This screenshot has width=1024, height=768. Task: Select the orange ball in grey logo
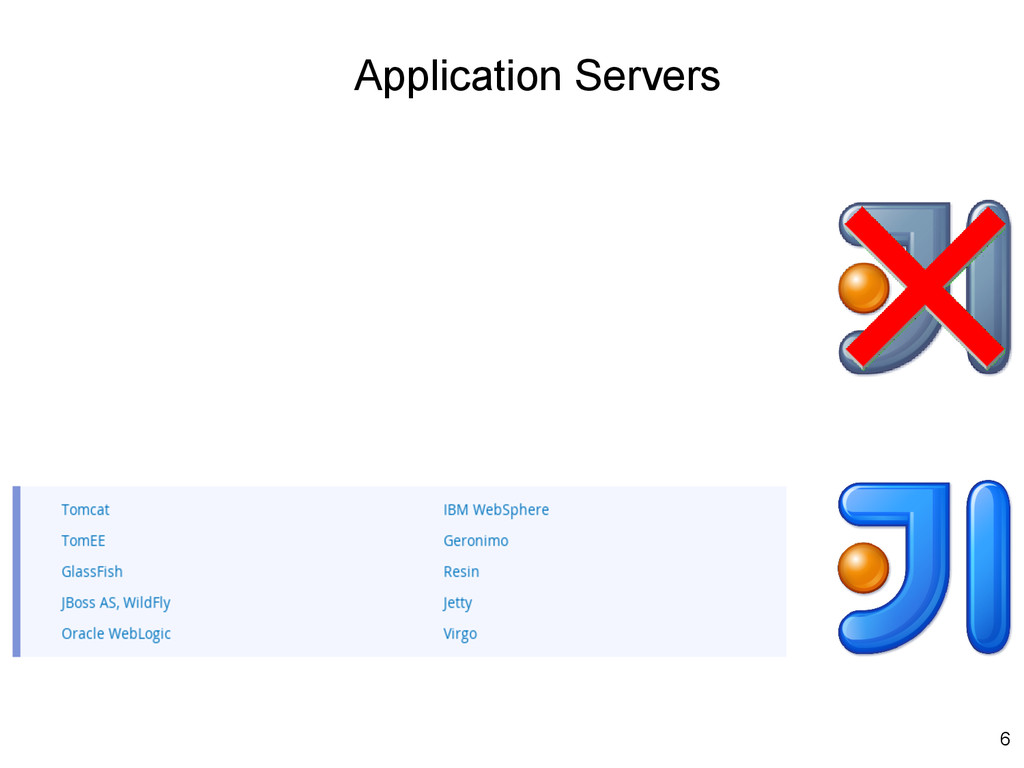pyautogui.click(x=862, y=288)
